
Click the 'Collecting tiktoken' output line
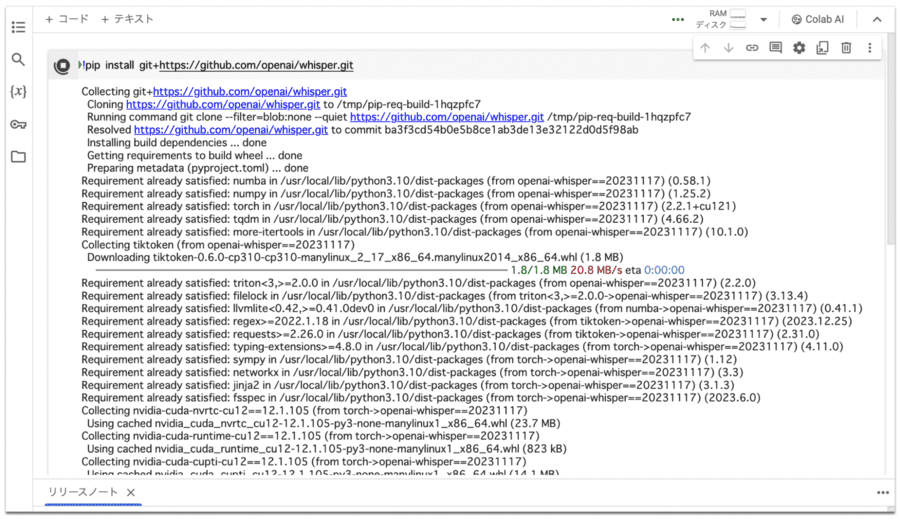218,245
